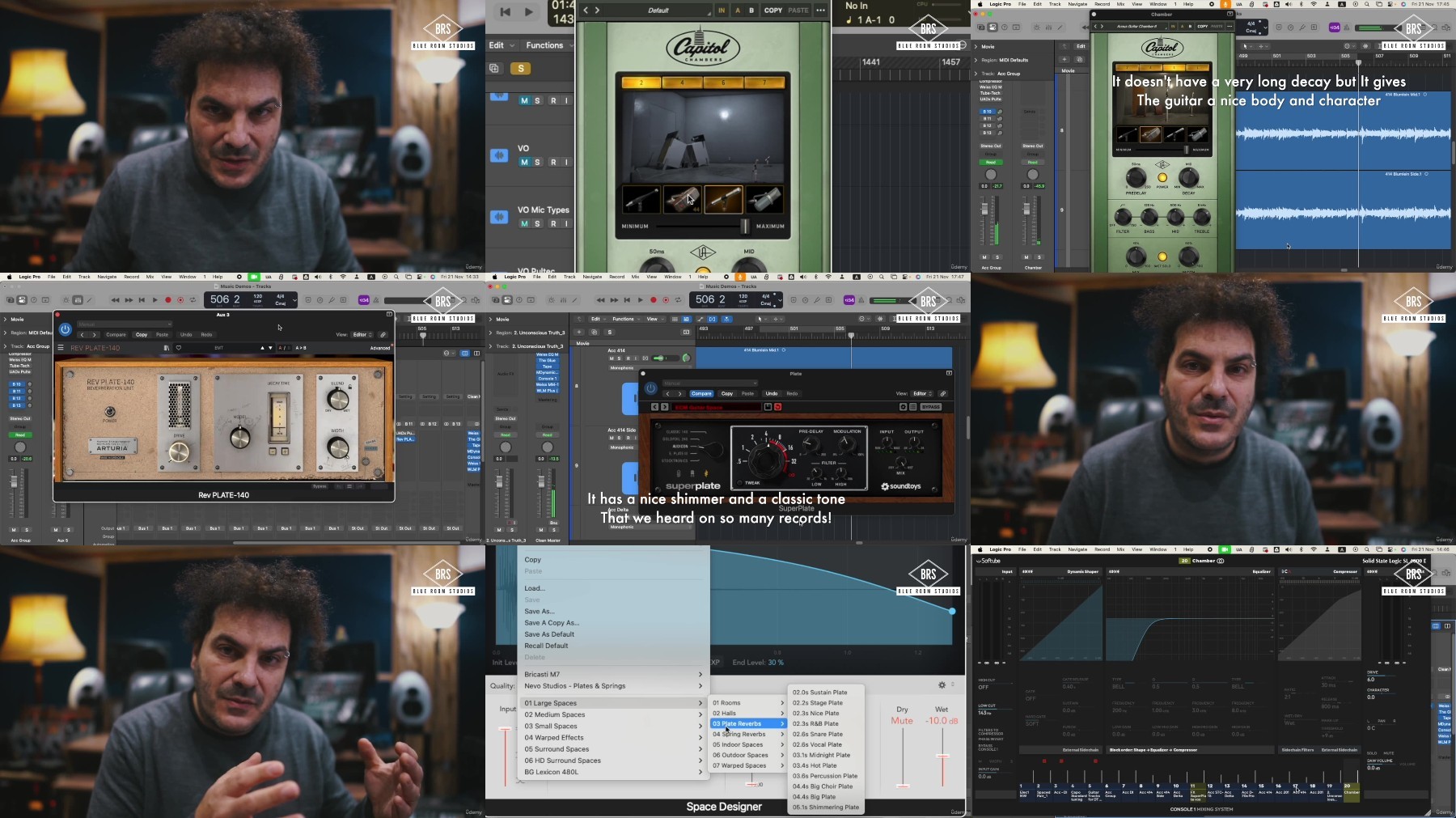Toggle the yellow S solo button under Edit

tap(520, 69)
